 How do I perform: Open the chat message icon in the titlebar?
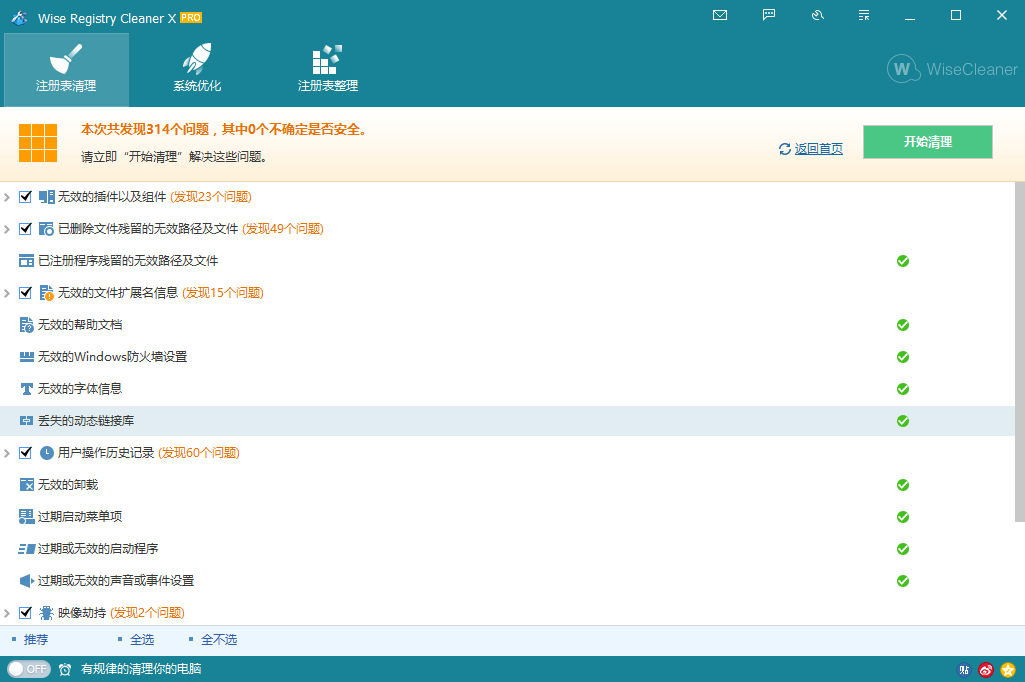point(768,15)
